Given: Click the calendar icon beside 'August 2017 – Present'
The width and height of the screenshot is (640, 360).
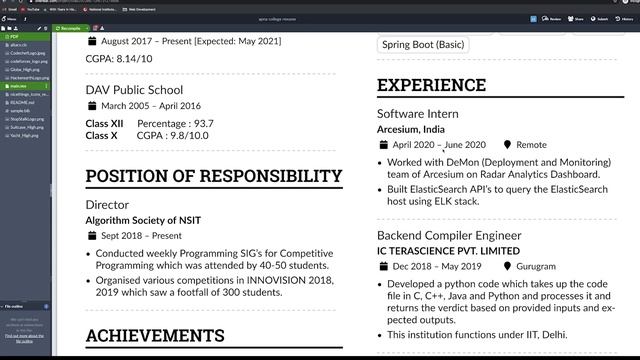Looking at the screenshot, I should tap(92, 41).
